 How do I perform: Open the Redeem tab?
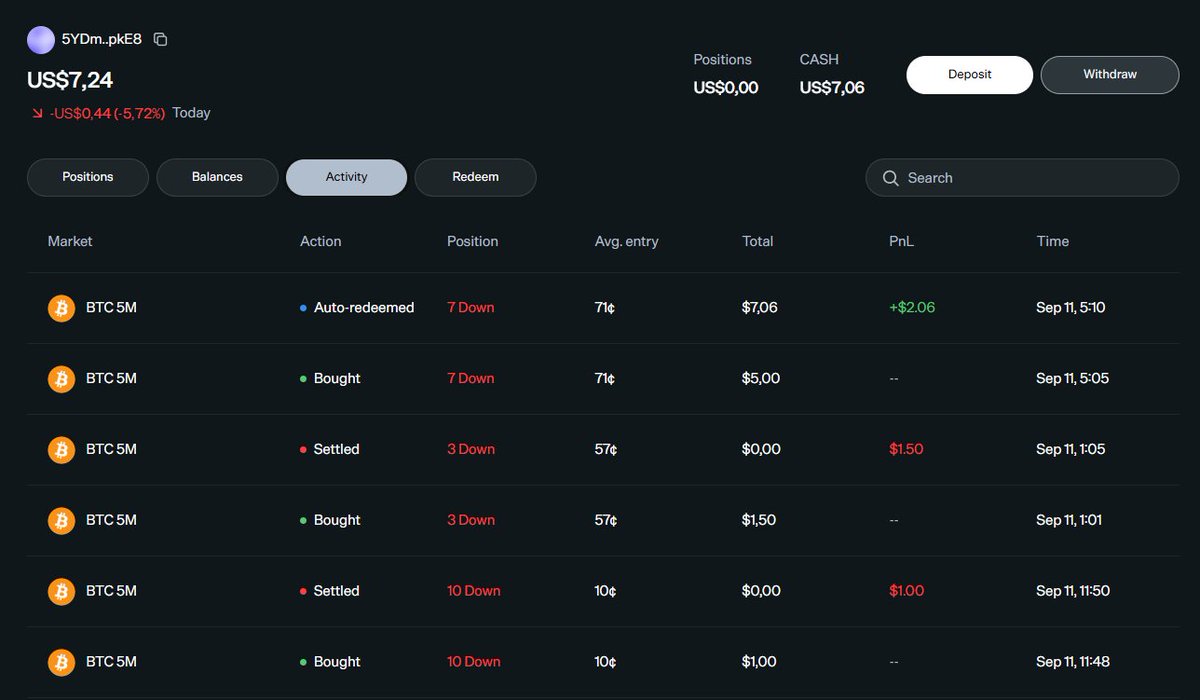pos(475,177)
